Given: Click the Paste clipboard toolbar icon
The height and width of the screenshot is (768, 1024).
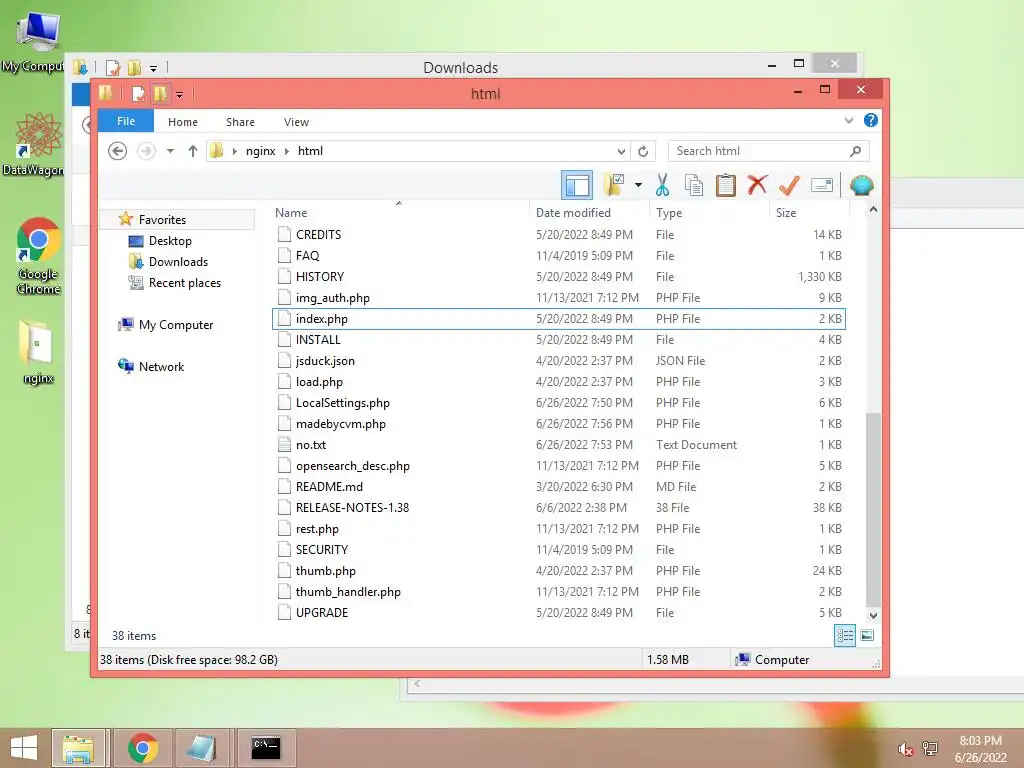Looking at the screenshot, I should click(726, 185).
